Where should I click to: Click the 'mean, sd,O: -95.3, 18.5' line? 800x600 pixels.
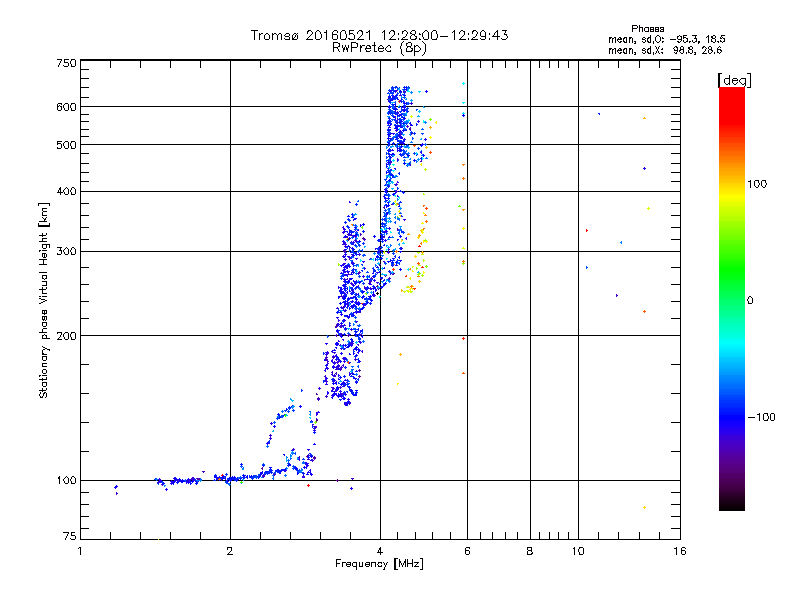tap(666, 39)
